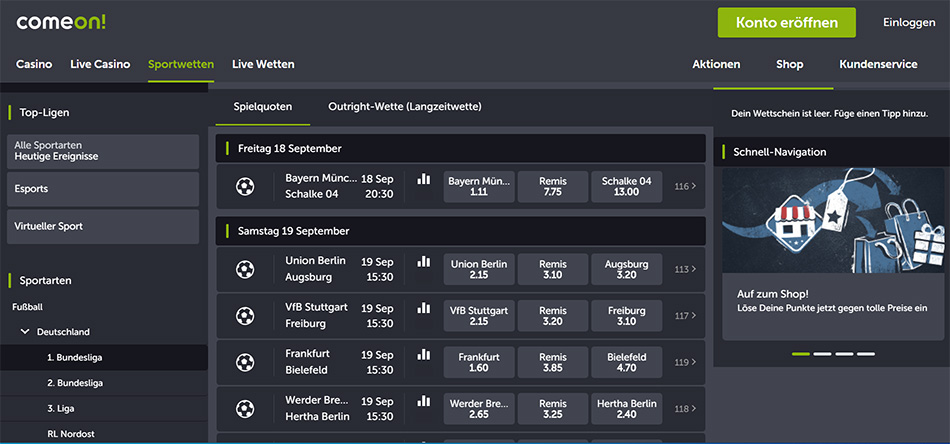The width and height of the screenshot is (950, 444).
Task: Click soccer ball icon for VfB Stuttgart match
Action: (245, 316)
